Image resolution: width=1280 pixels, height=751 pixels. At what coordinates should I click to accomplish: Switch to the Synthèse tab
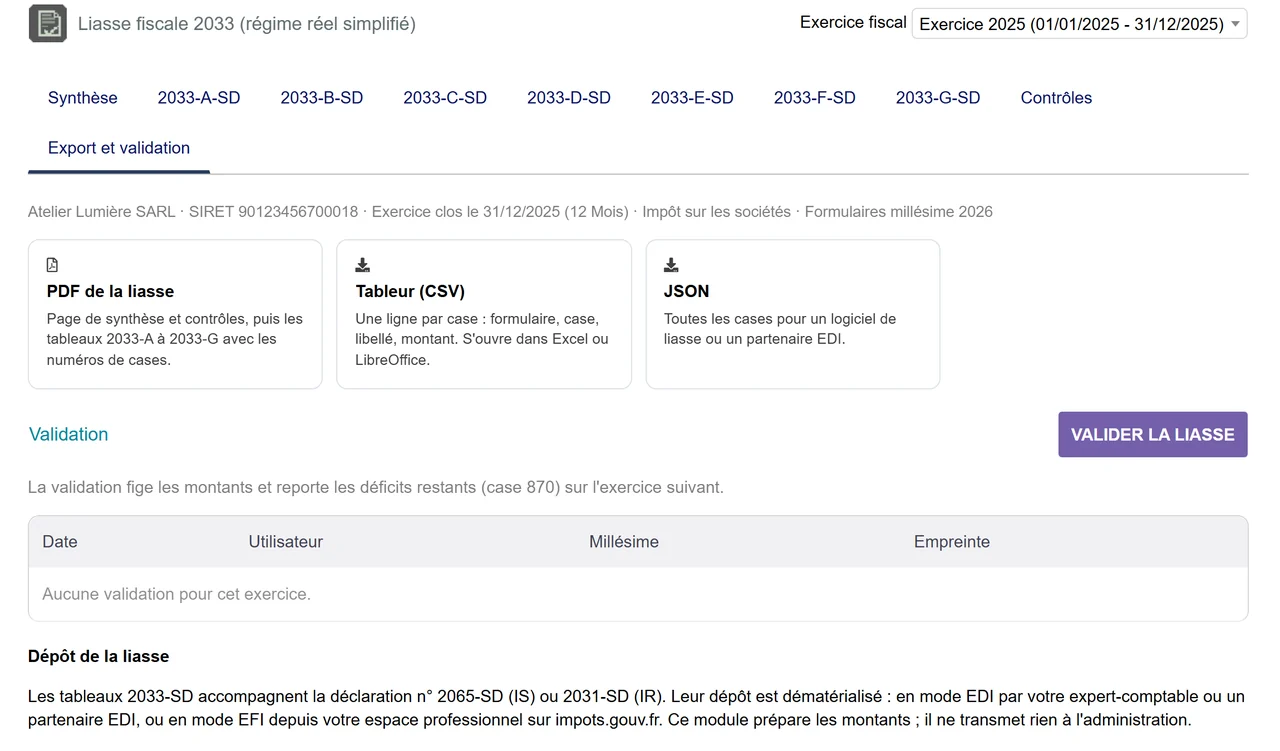click(x=83, y=98)
